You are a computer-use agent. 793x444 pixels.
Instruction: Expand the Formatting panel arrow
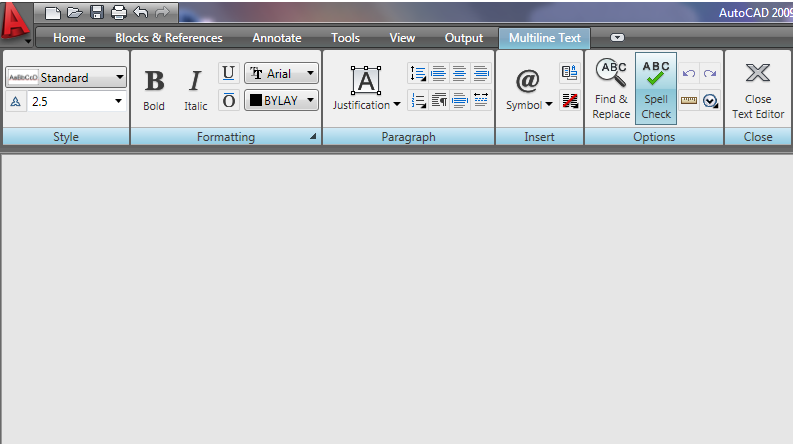click(313, 137)
